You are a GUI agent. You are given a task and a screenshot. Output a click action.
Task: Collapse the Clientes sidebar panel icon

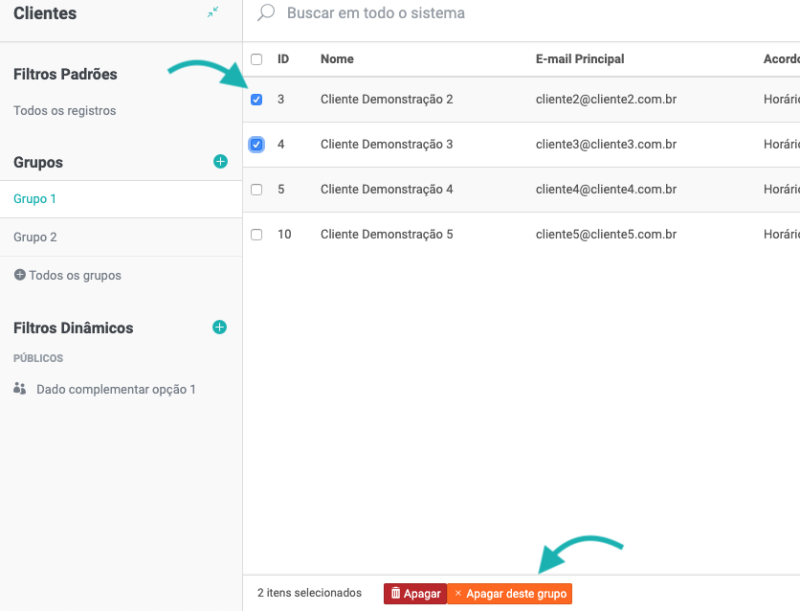pos(213,12)
